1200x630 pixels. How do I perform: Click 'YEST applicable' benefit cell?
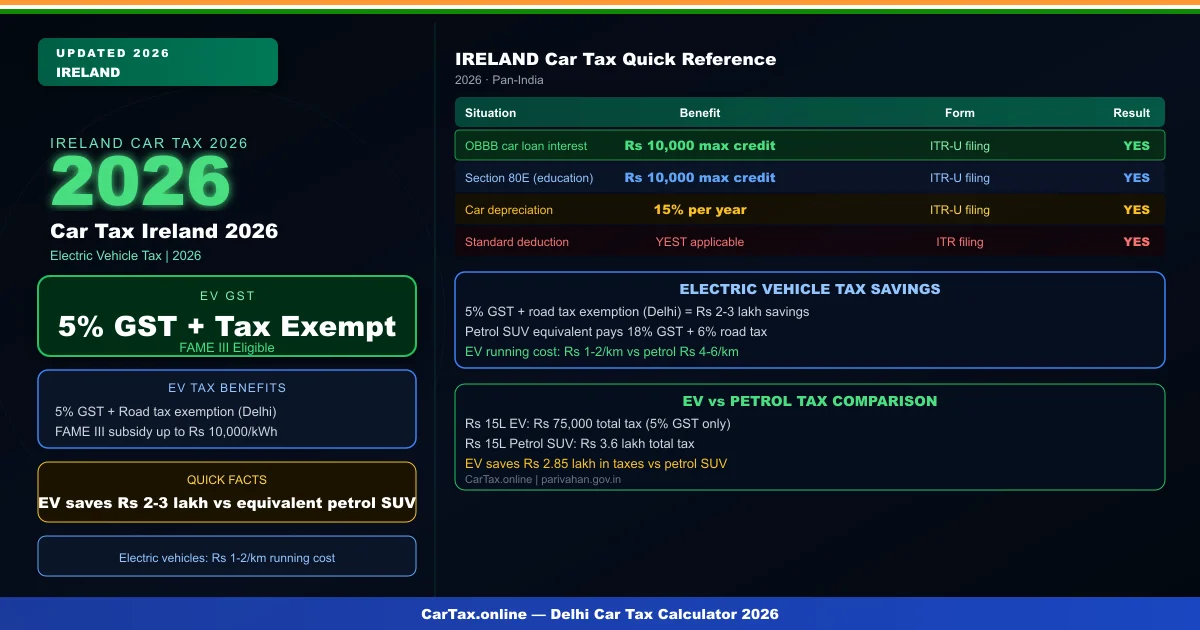pos(700,242)
